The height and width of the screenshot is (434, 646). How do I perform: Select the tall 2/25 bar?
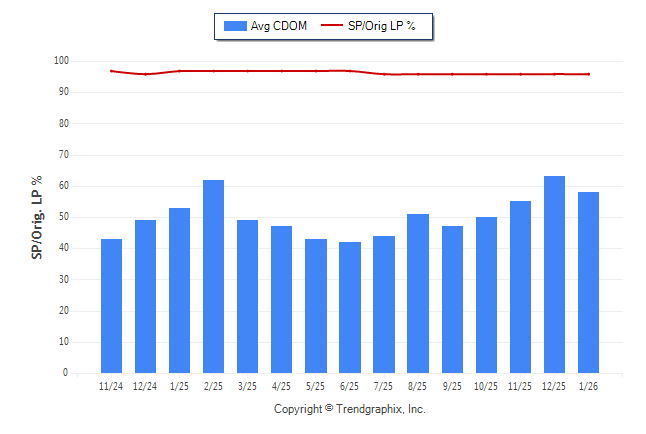(214, 276)
